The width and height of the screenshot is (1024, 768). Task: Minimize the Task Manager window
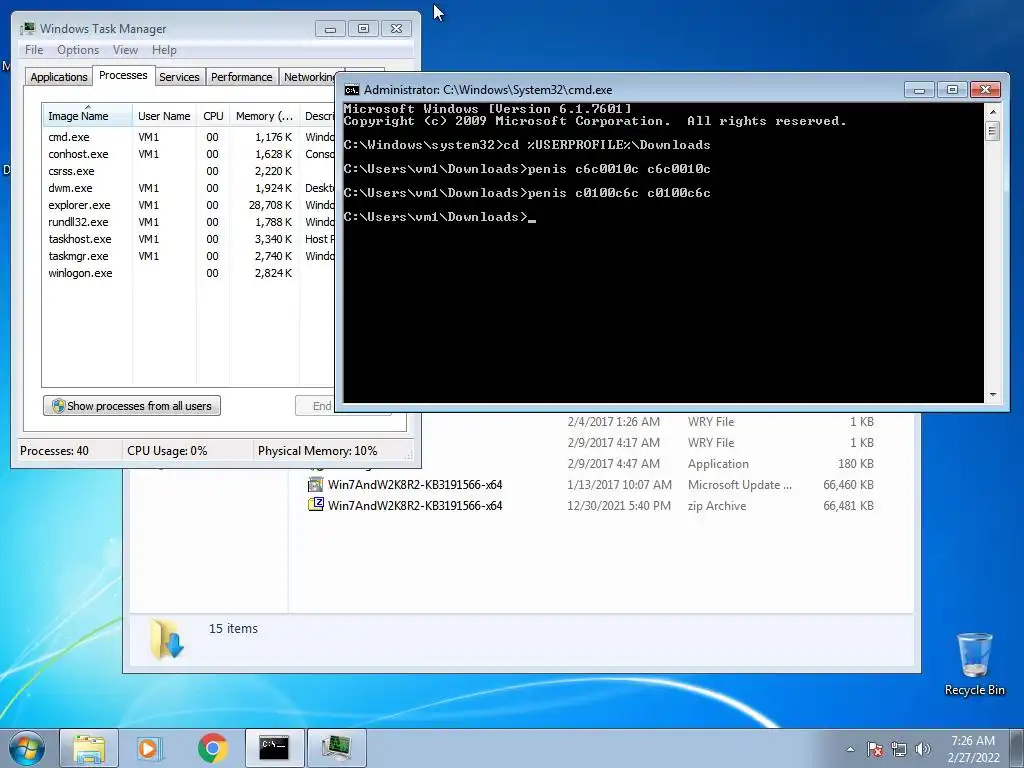coord(330,29)
